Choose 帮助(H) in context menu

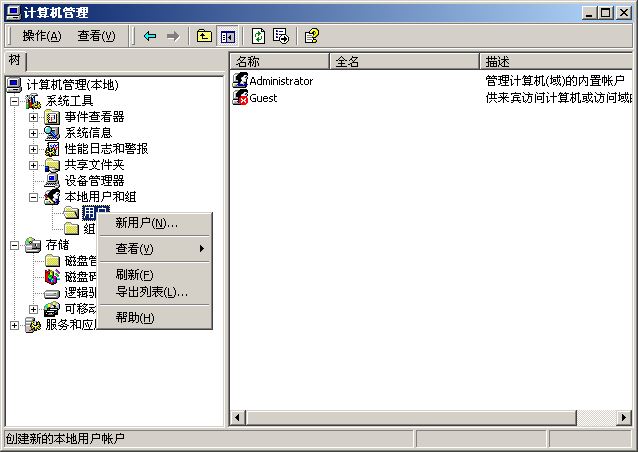pos(155,317)
